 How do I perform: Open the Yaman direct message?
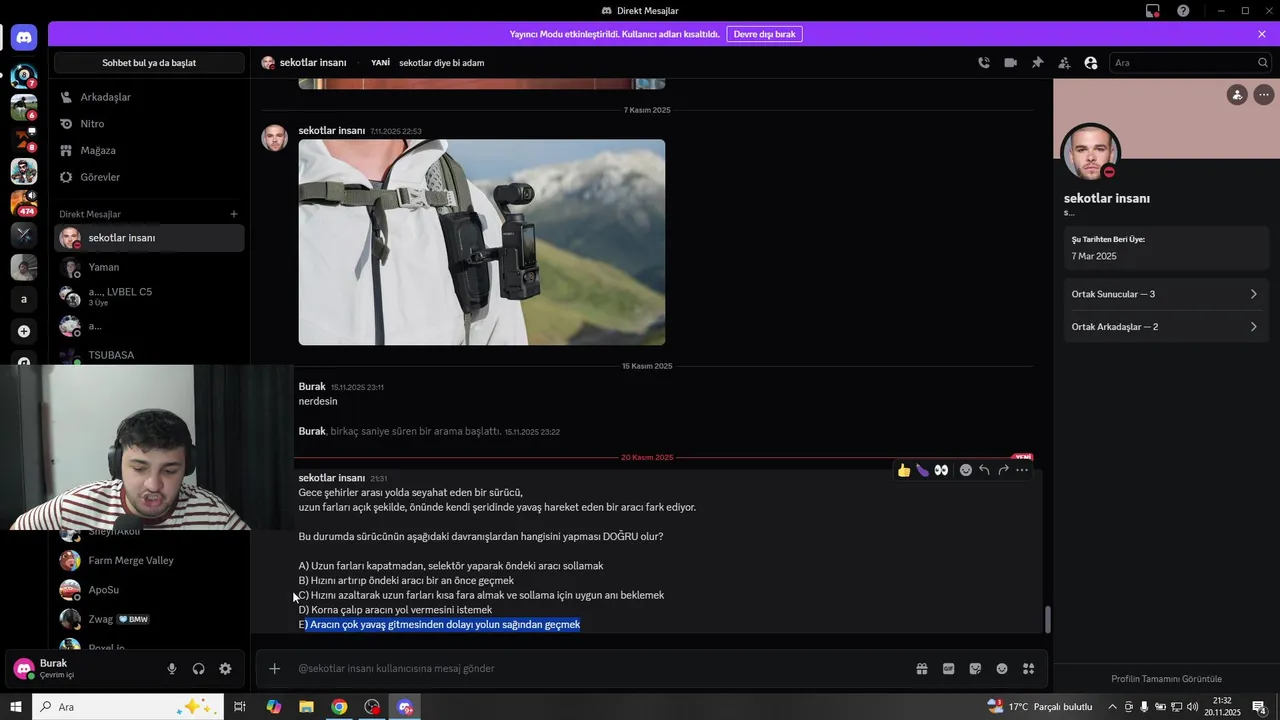tap(149, 267)
